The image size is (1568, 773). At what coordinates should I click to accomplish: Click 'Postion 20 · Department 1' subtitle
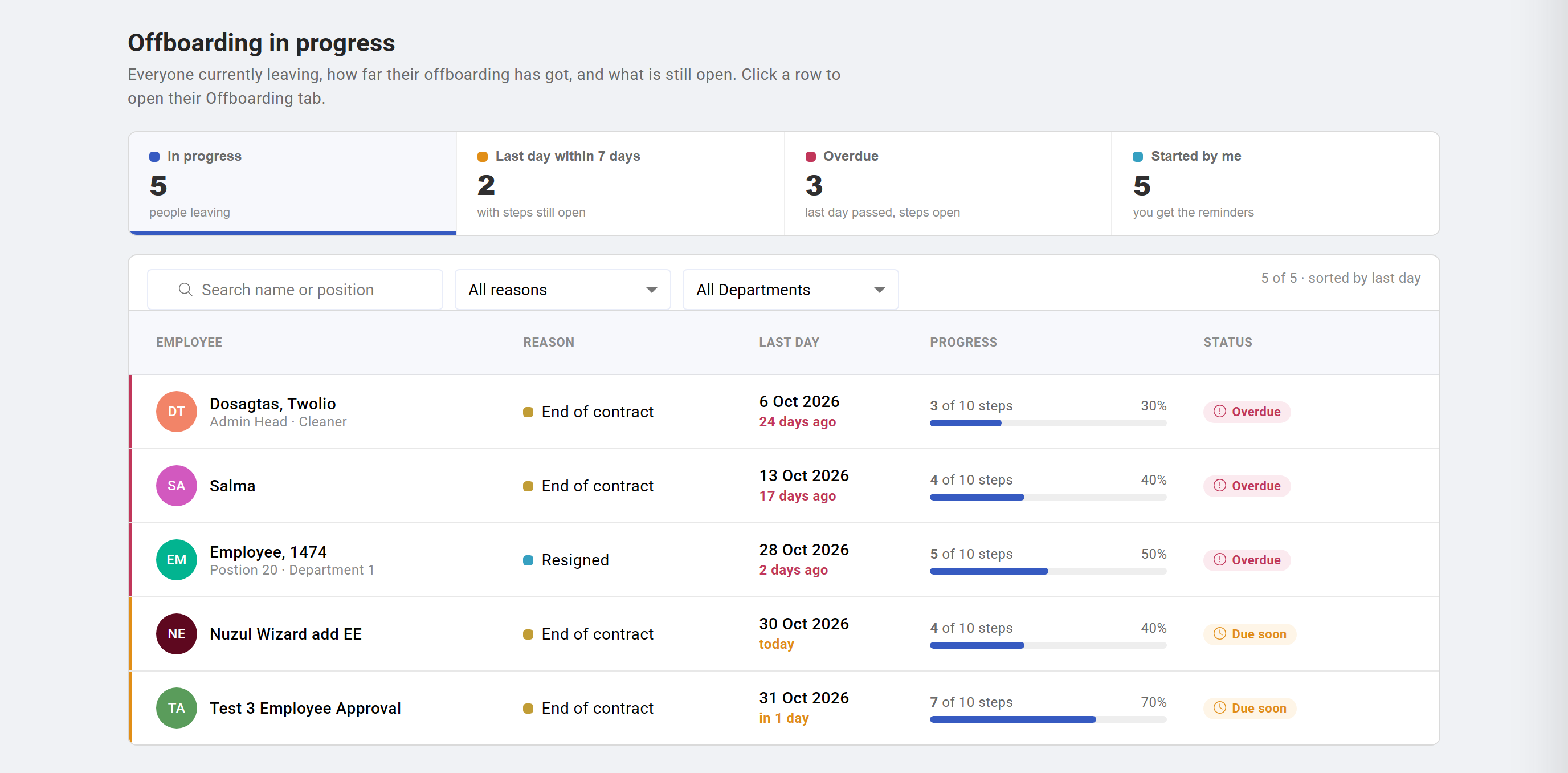click(x=292, y=570)
